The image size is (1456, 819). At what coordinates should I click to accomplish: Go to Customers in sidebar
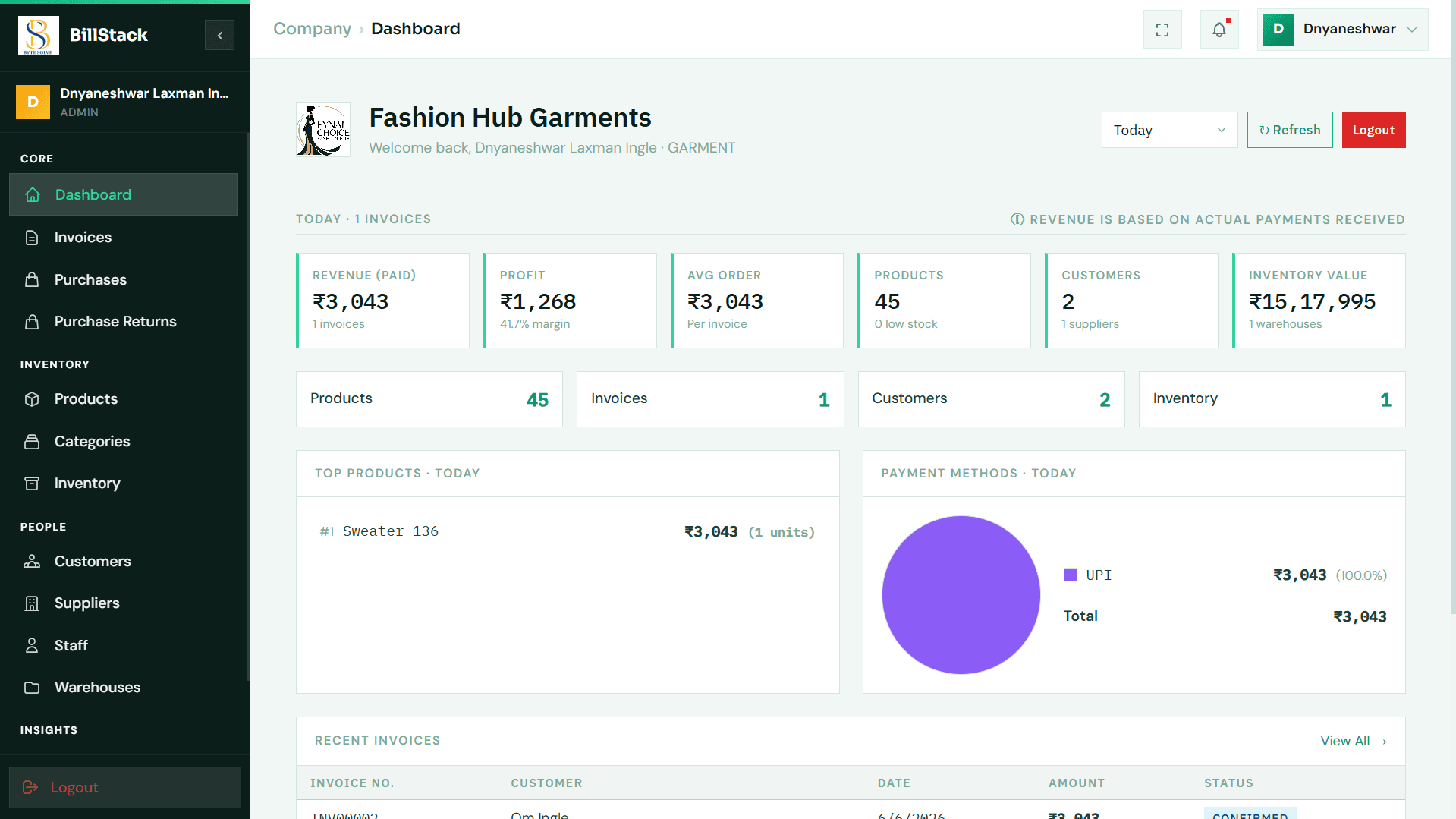pyautogui.click(x=124, y=562)
